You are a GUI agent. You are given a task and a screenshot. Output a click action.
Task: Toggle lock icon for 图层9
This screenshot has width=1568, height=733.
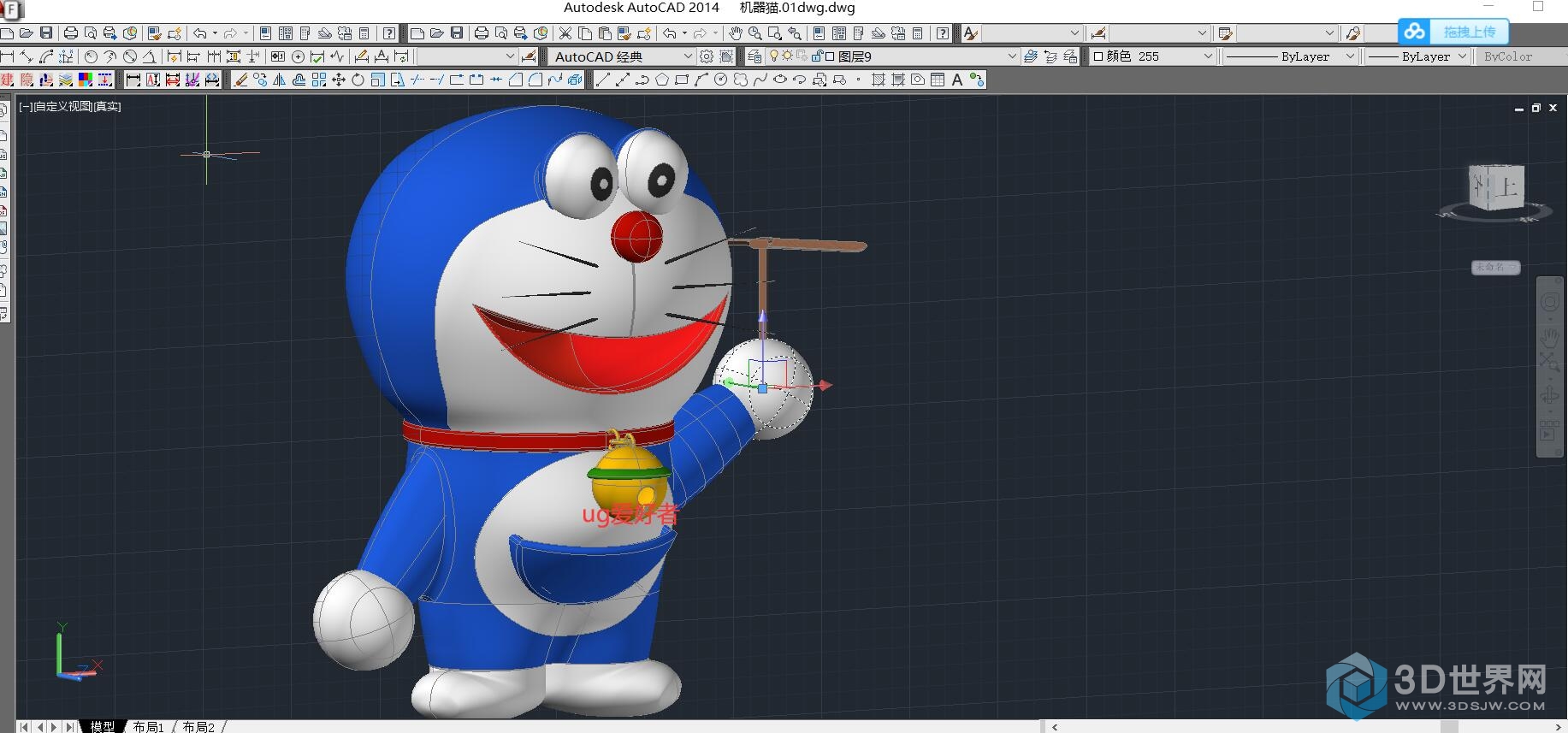coord(817,56)
